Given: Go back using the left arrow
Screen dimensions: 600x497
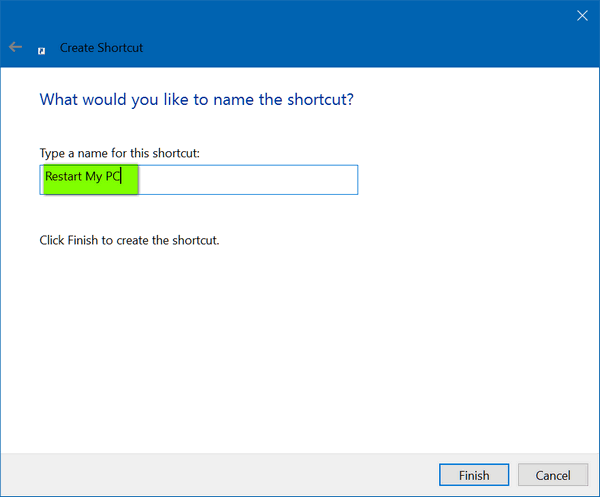Looking at the screenshot, I should coord(15,47).
